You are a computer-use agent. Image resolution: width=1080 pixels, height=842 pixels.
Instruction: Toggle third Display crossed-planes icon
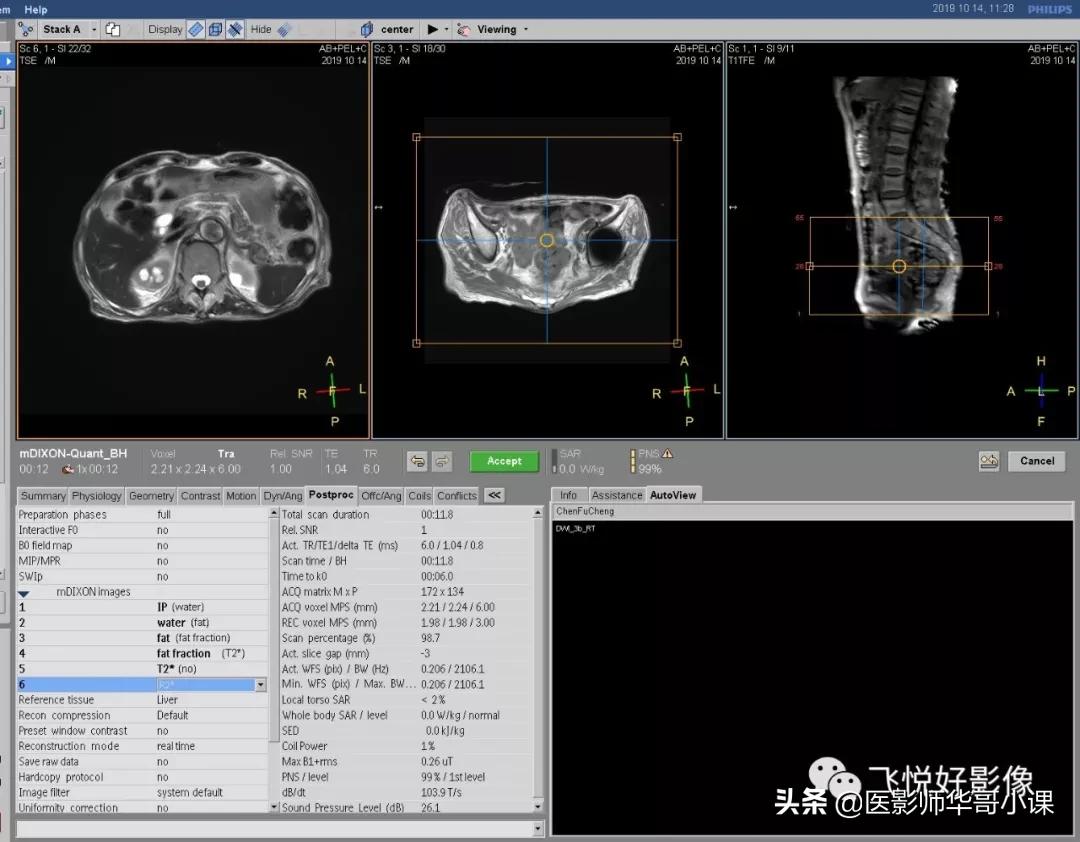tap(235, 29)
